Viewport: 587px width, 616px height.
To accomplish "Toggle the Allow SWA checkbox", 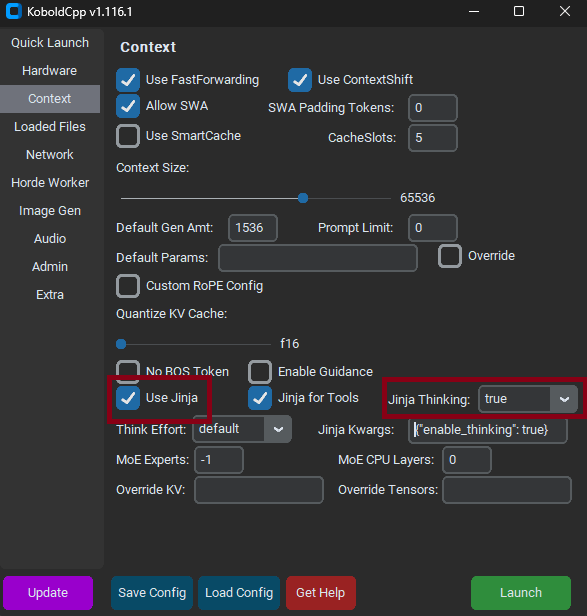I will coord(128,106).
